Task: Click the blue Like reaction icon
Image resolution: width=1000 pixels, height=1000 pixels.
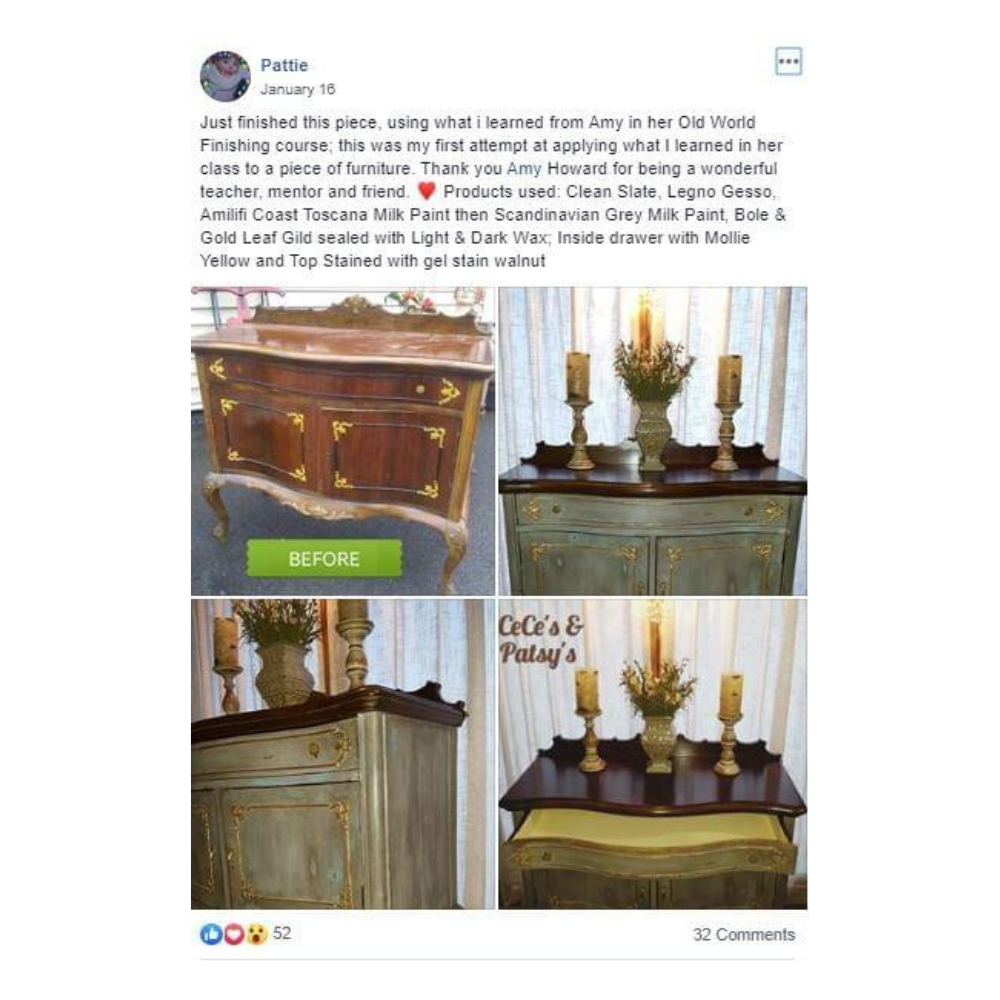Action: (x=211, y=934)
